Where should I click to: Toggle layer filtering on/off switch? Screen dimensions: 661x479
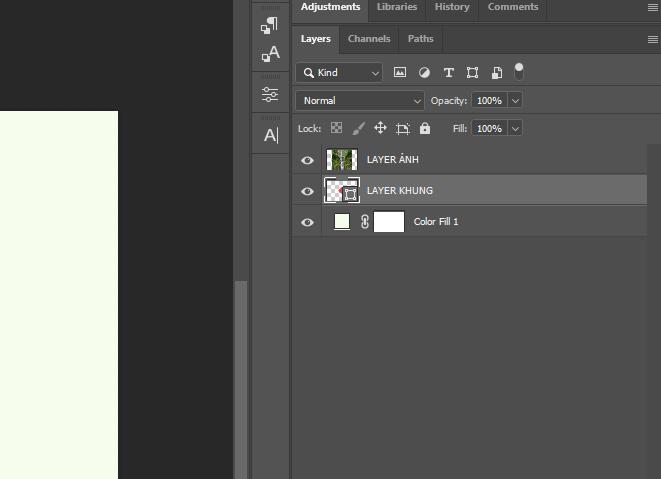519,71
